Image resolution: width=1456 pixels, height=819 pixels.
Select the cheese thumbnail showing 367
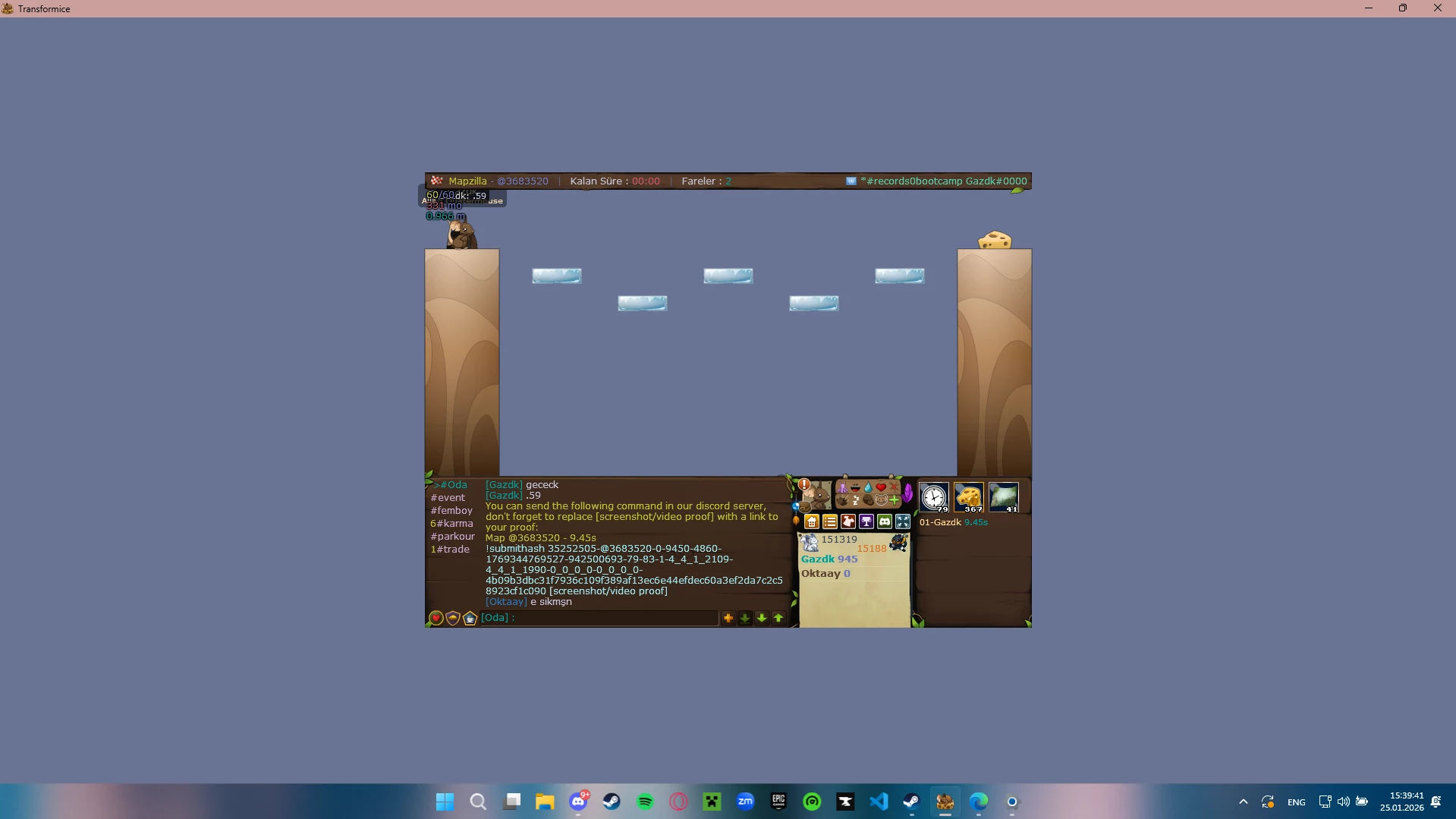pyautogui.click(x=969, y=498)
